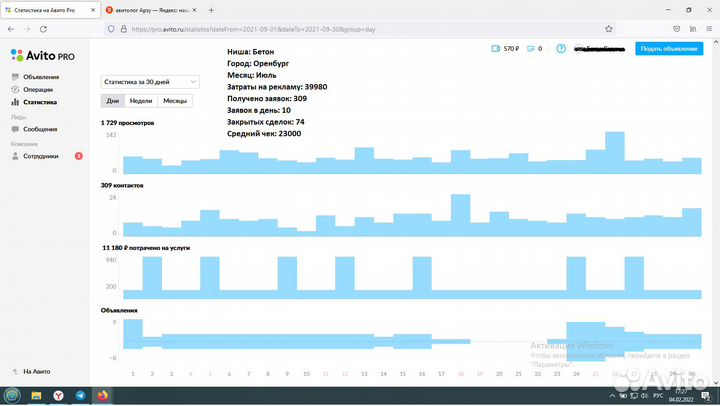Launch Telegram from the taskbar
The image size is (720, 406).
click(x=80, y=395)
